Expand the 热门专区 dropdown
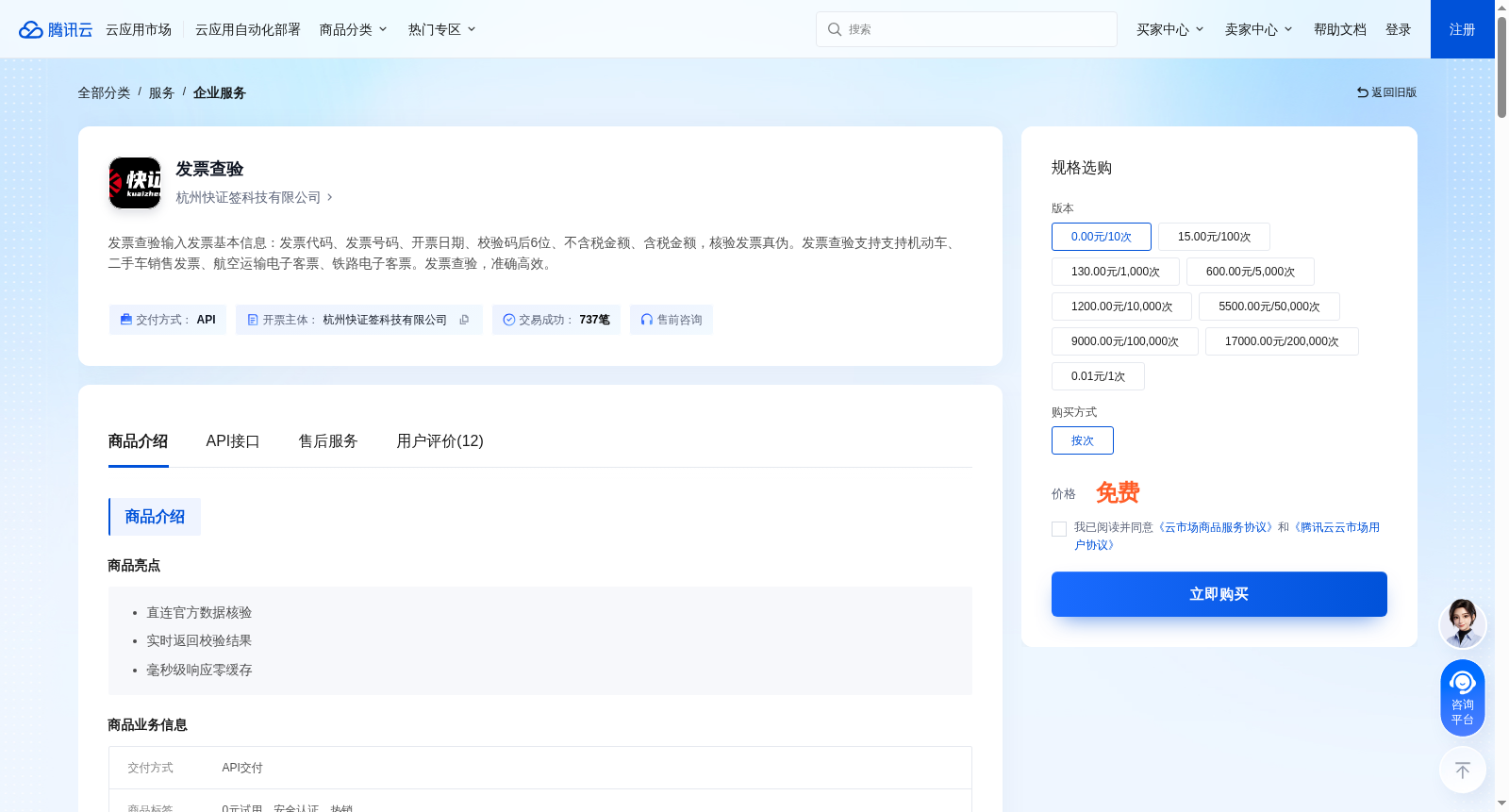This screenshot has width=1509, height=812. point(442,29)
